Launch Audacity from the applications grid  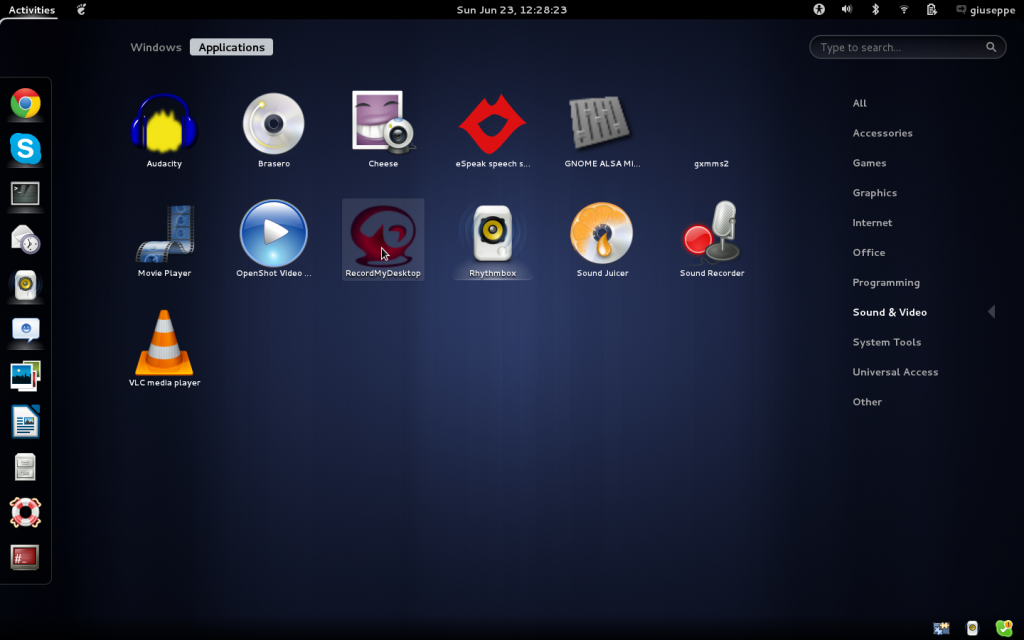(164, 130)
